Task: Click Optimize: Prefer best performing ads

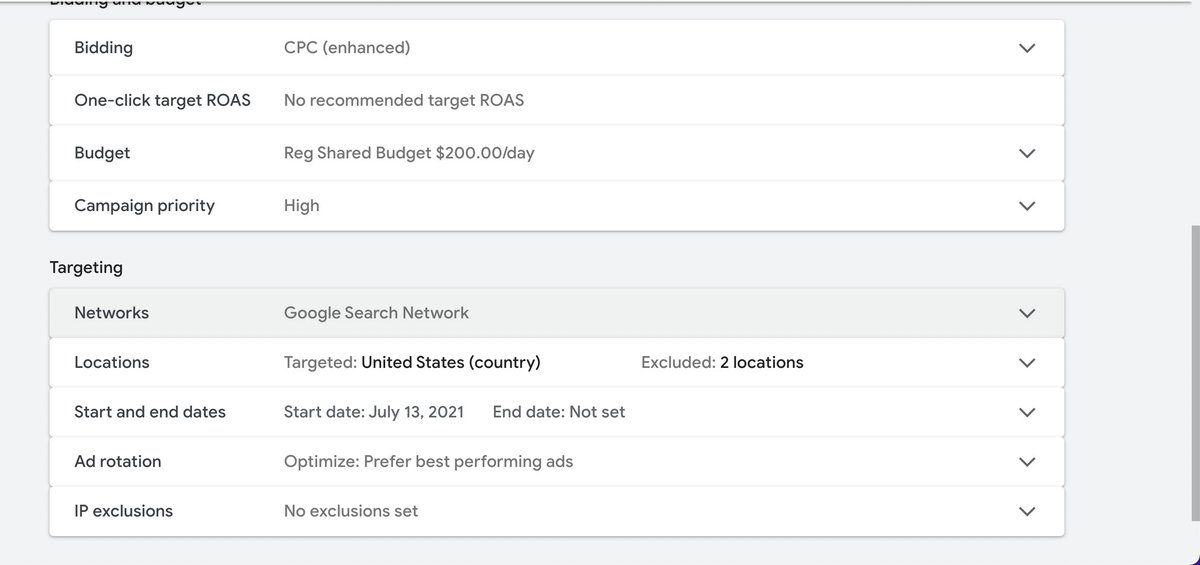Action: pos(428,461)
